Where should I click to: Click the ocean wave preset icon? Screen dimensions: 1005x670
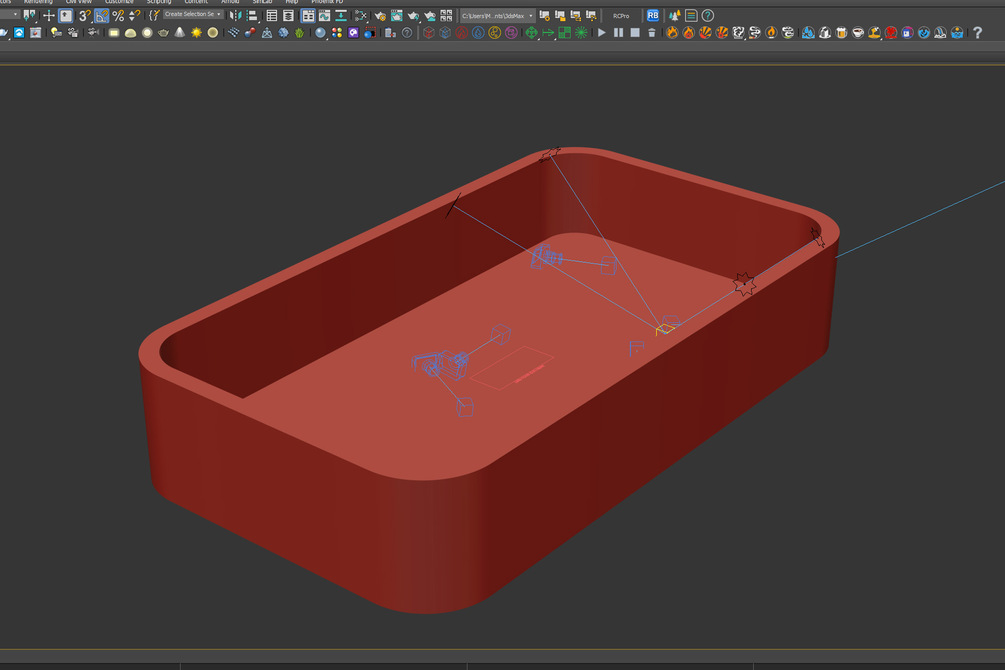pos(957,33)
